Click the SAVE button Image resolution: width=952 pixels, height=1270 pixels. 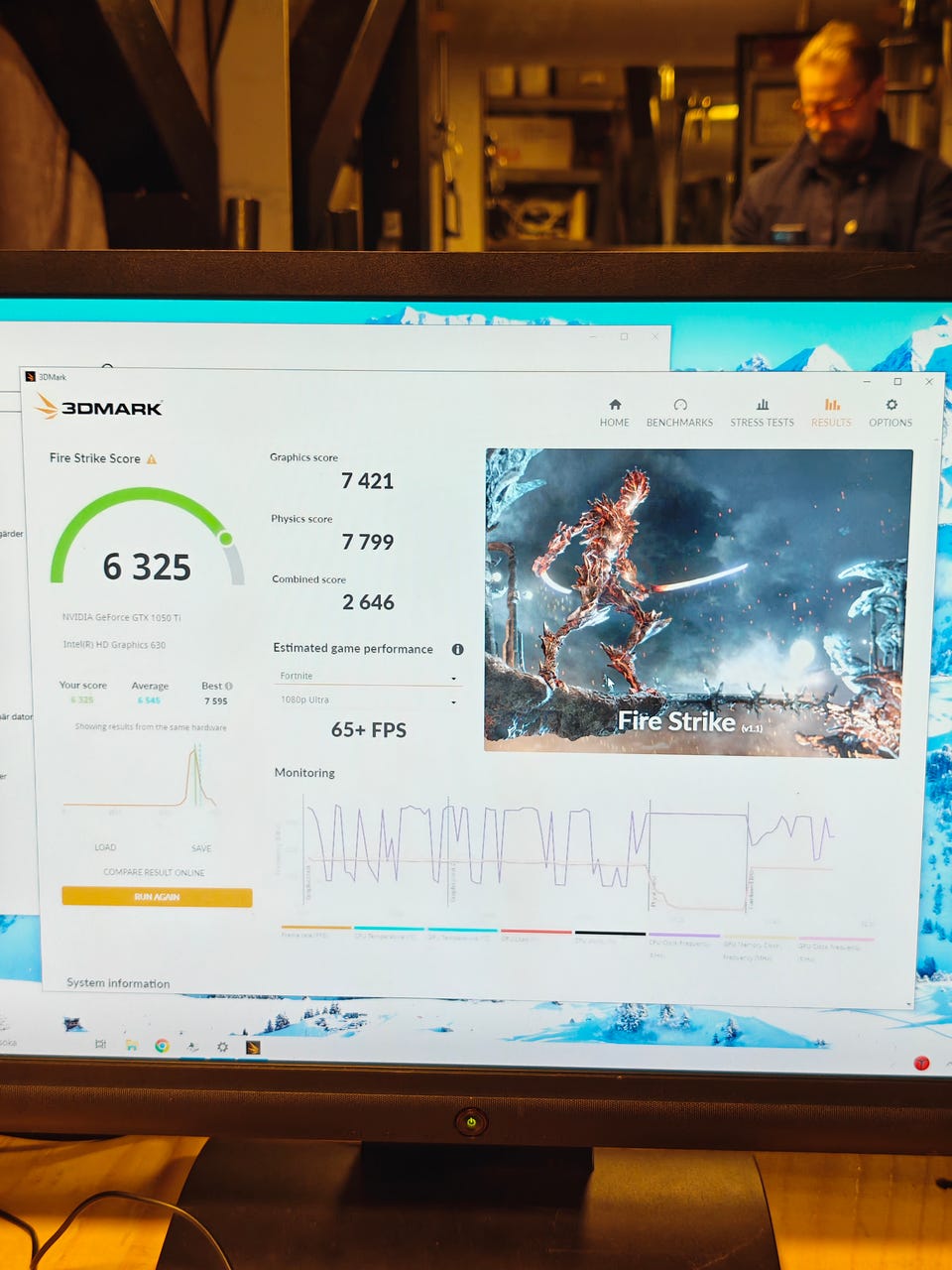pyautogui.click(x=201, y=848)
